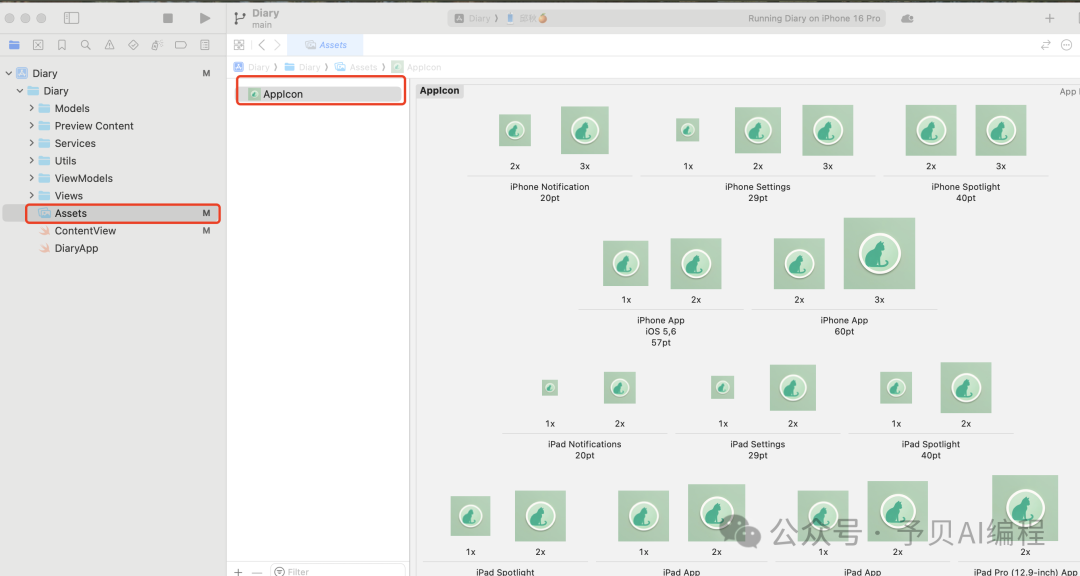The width and height of the screenshot is (1080, 576).
Task: Open the Bookmark navigator
Action: tap(62, 45)
